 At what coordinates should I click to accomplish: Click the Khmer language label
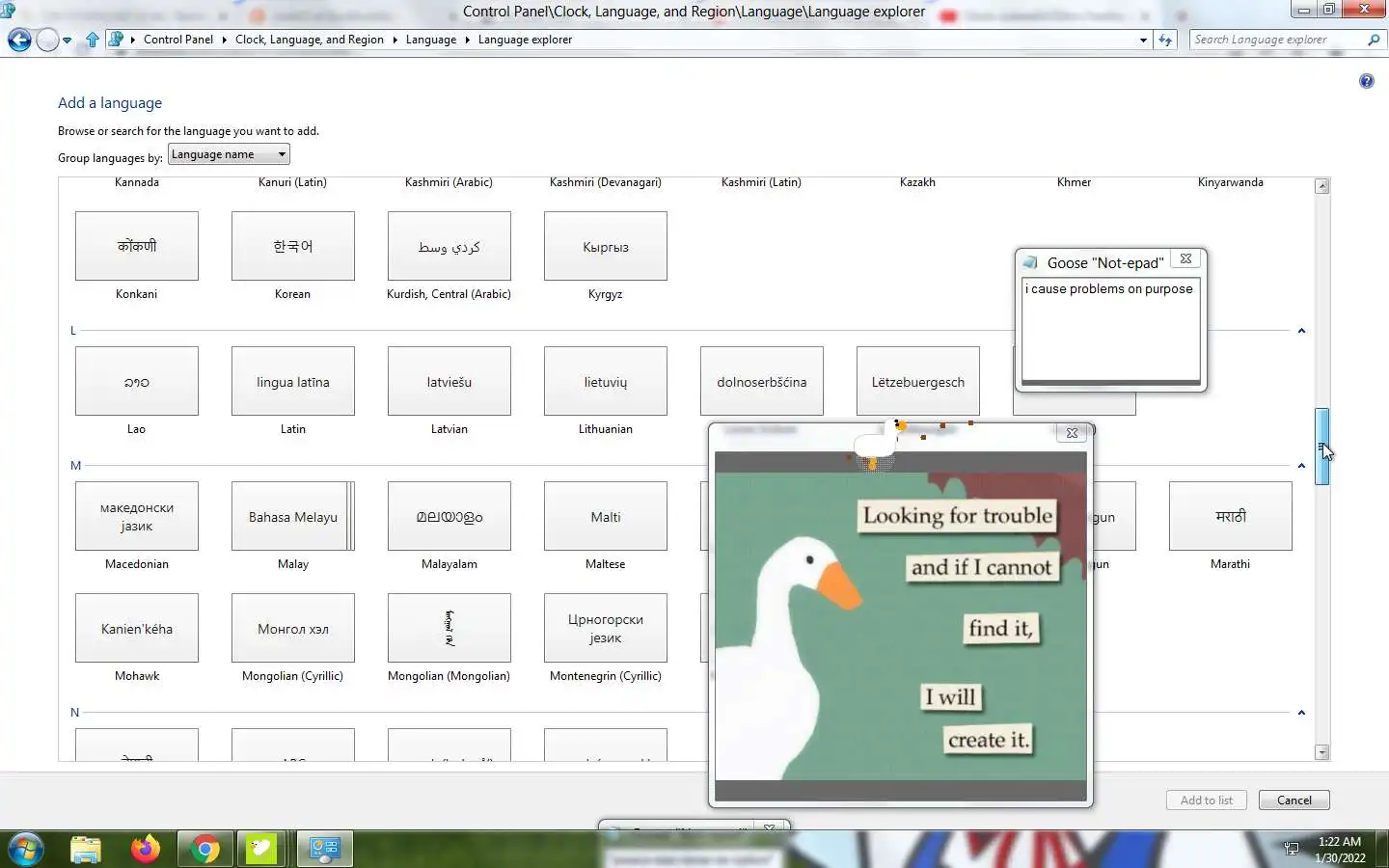[1074, 182]
